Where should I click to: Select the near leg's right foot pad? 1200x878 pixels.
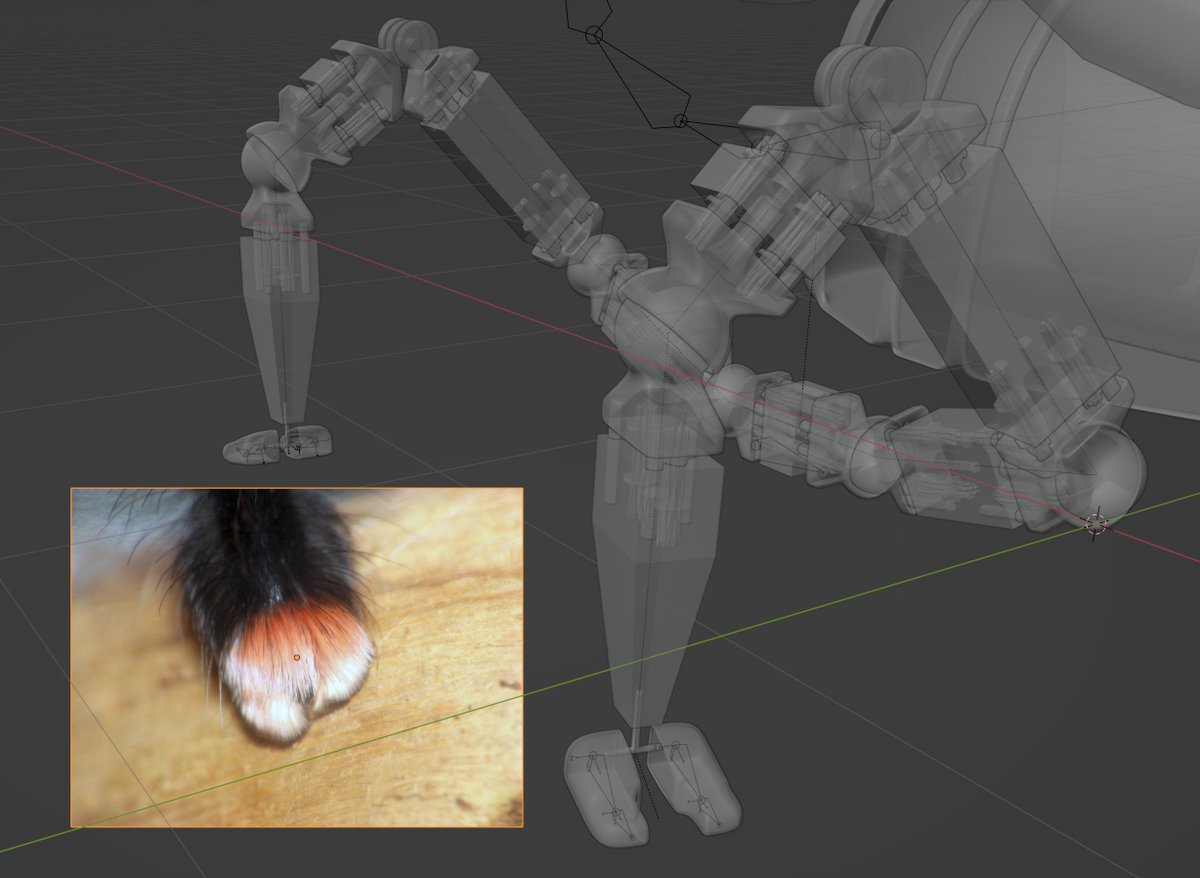(693, 778)
